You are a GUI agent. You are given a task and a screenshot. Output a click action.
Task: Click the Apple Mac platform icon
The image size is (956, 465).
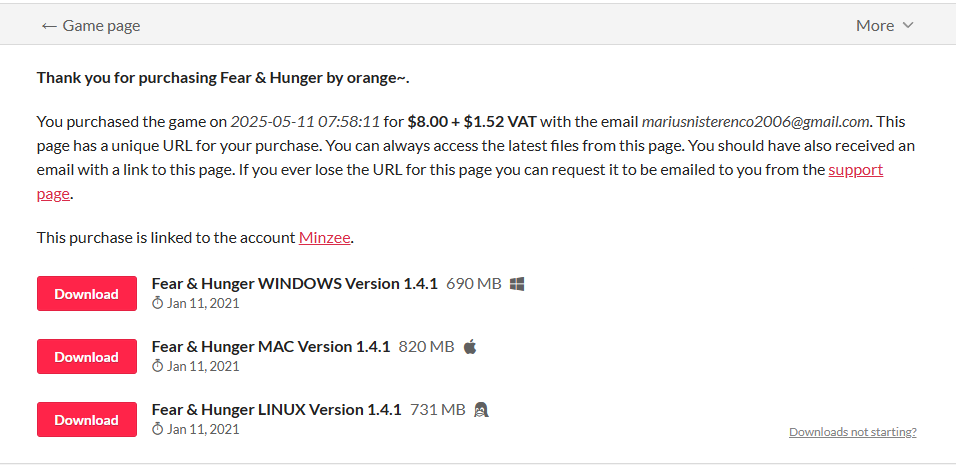click(x=469, y=347)
